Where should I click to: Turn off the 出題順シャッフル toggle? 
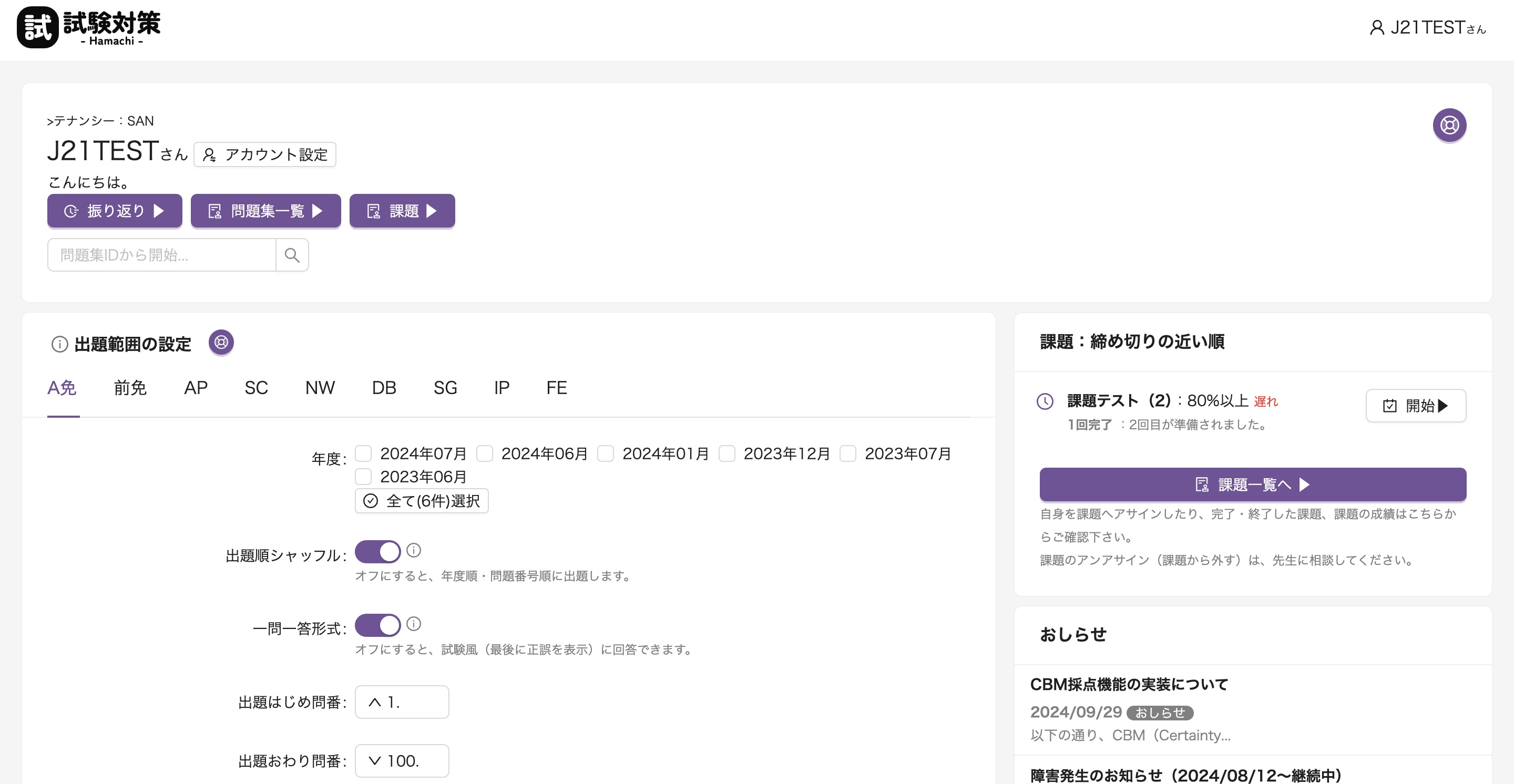[x=377, y=552]
